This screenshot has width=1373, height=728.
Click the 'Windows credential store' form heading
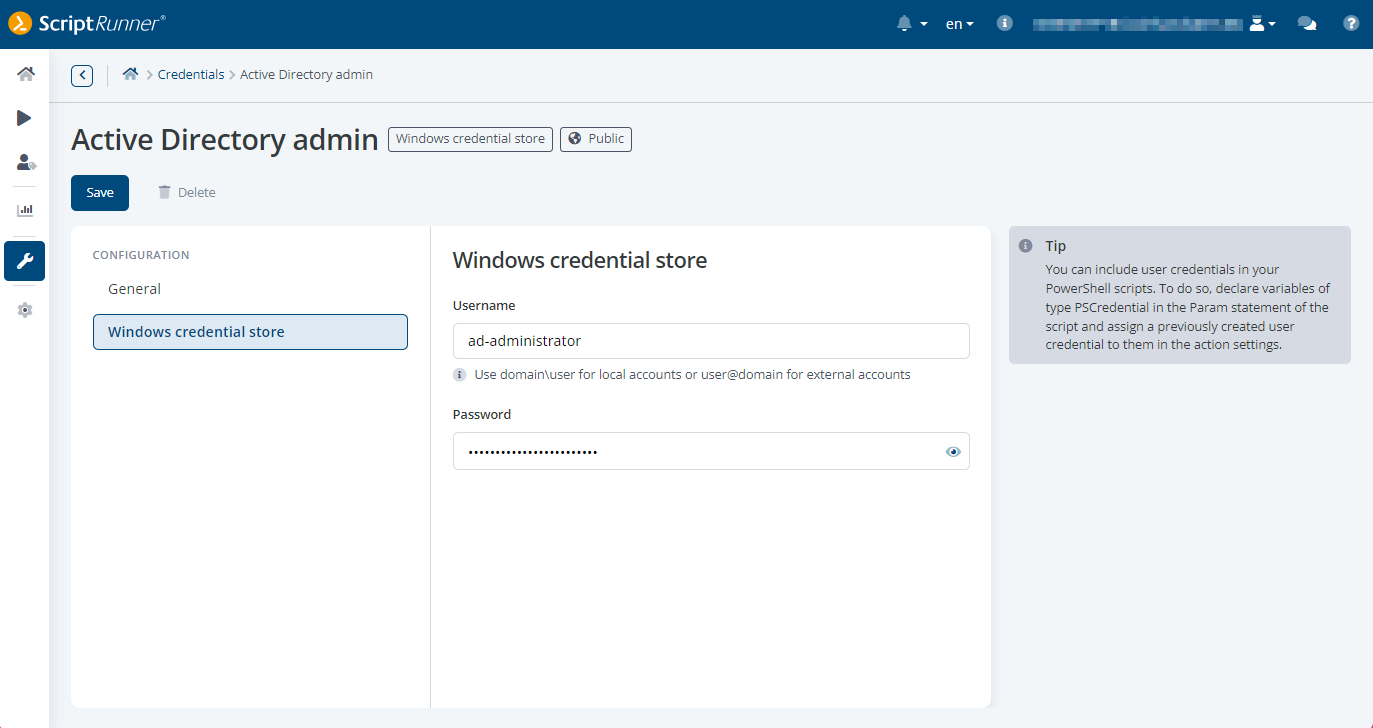click(580, 261)
